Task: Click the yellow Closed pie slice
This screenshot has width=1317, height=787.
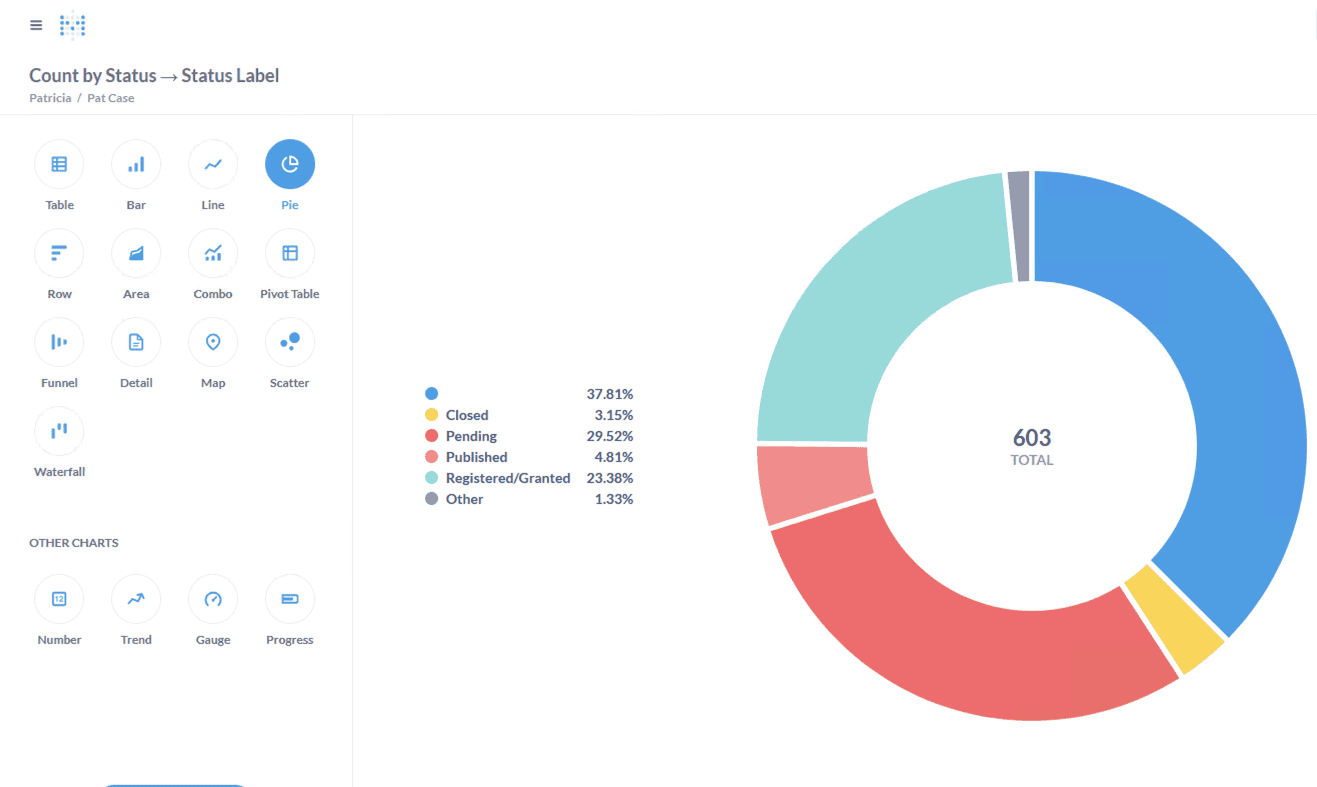Action: point(1177,620)
